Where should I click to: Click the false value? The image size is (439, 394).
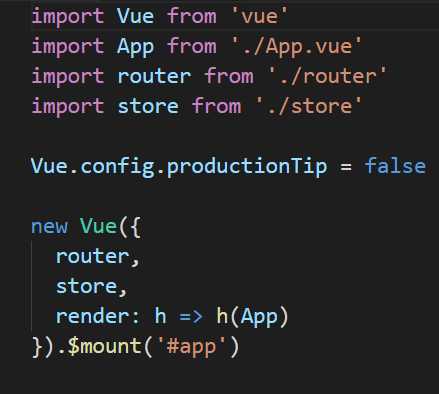tap(395, 166)
